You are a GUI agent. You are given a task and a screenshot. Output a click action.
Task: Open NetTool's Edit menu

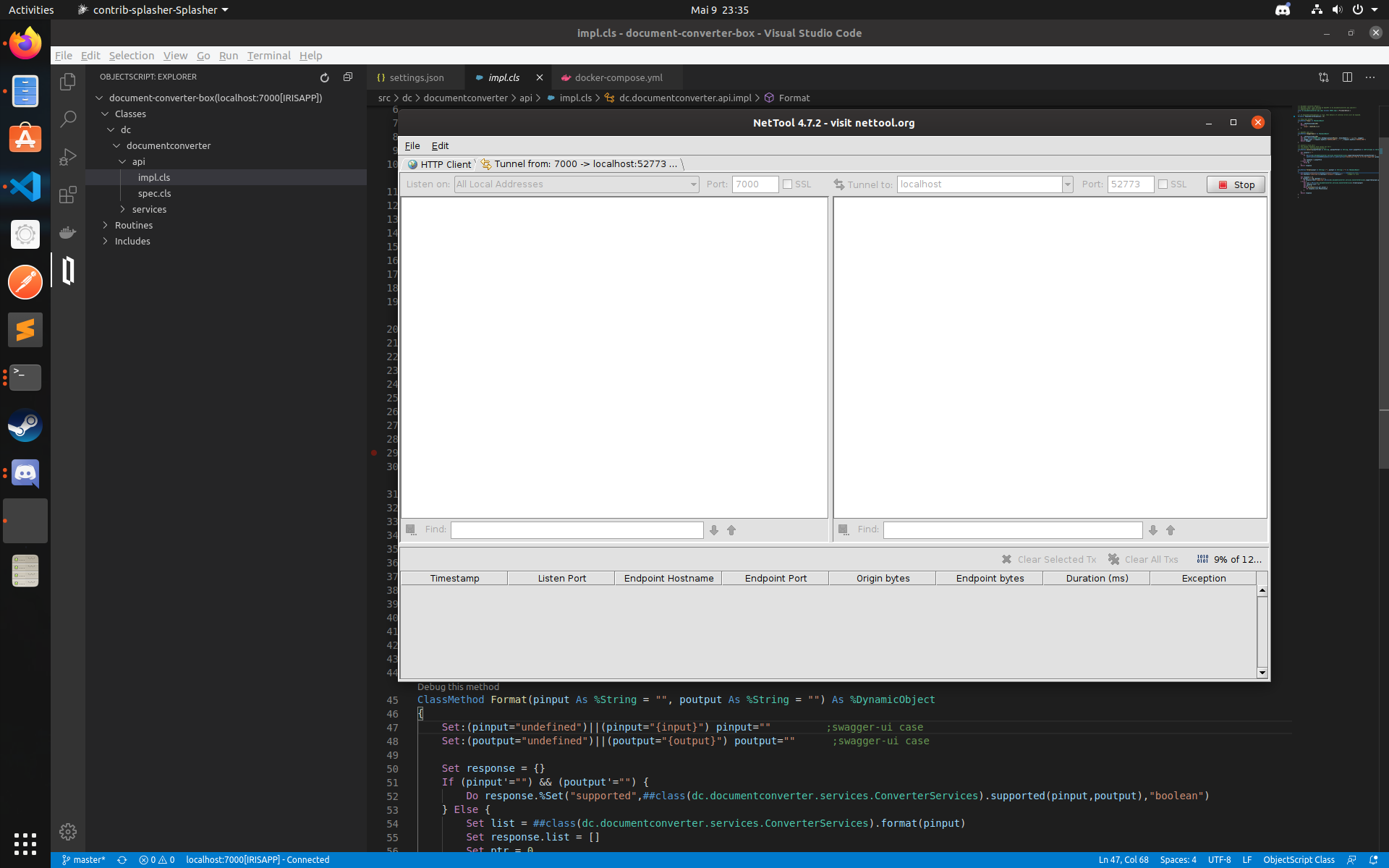440,145
